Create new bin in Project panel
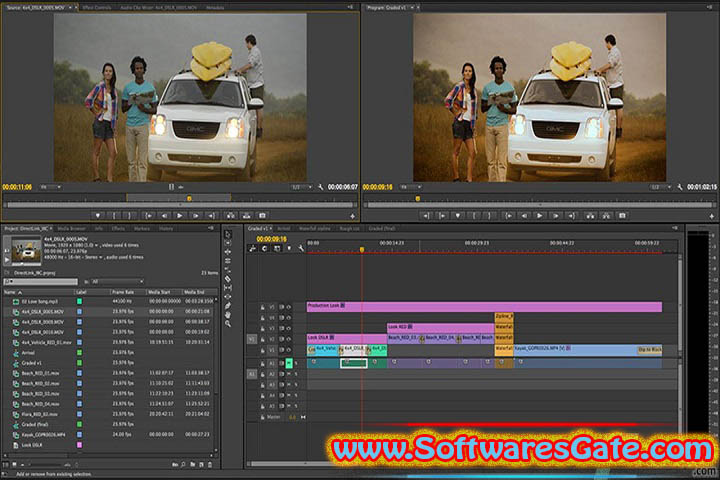 pos(193,465)
